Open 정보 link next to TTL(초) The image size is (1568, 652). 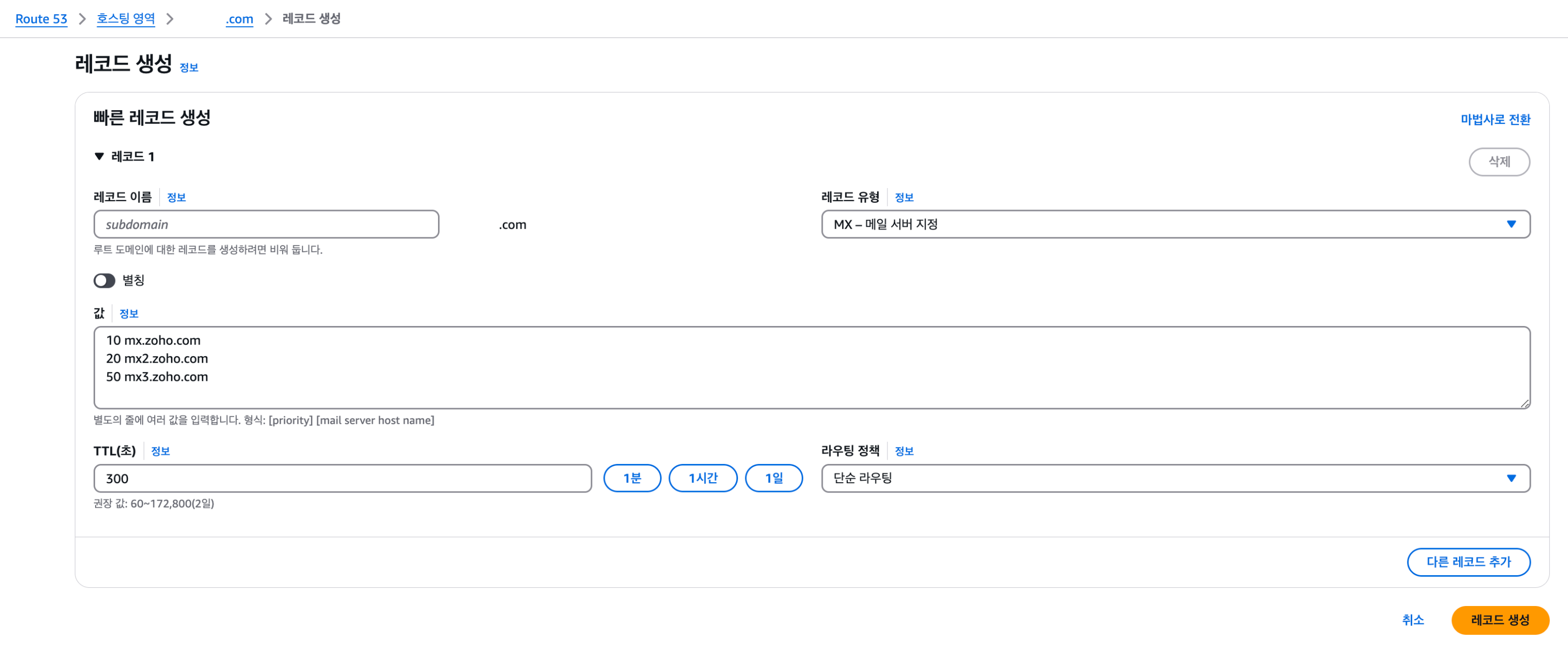160,451
